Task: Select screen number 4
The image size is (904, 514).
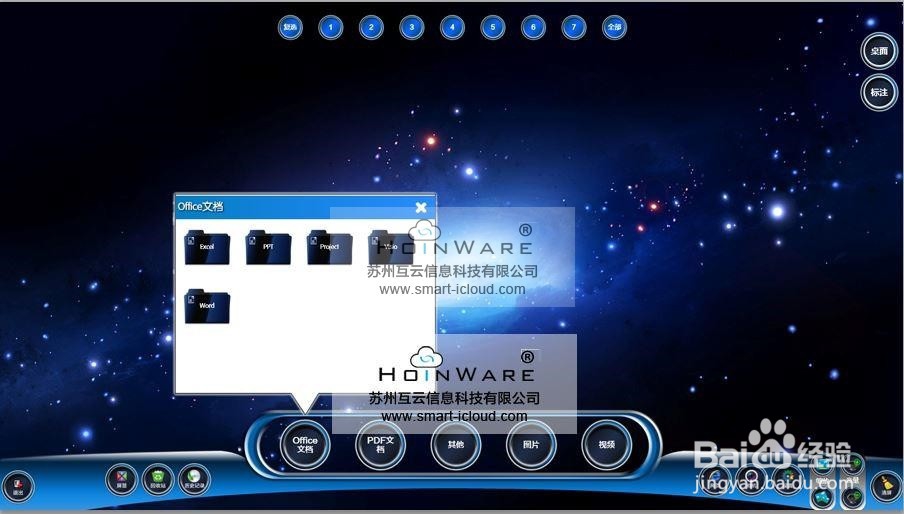Action: click(x=452, y=27)
